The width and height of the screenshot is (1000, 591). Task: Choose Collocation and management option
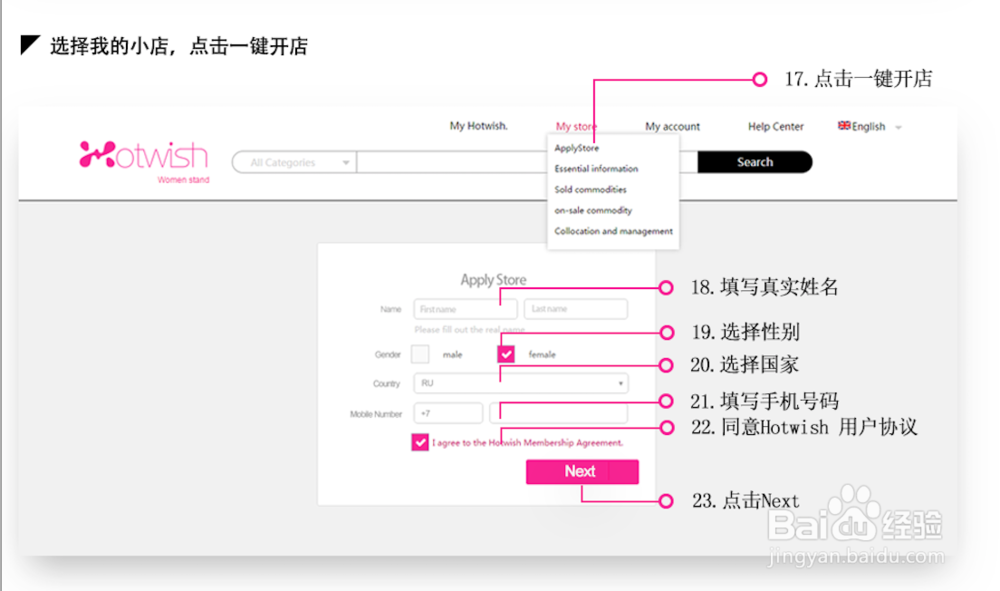coord(612,231)
